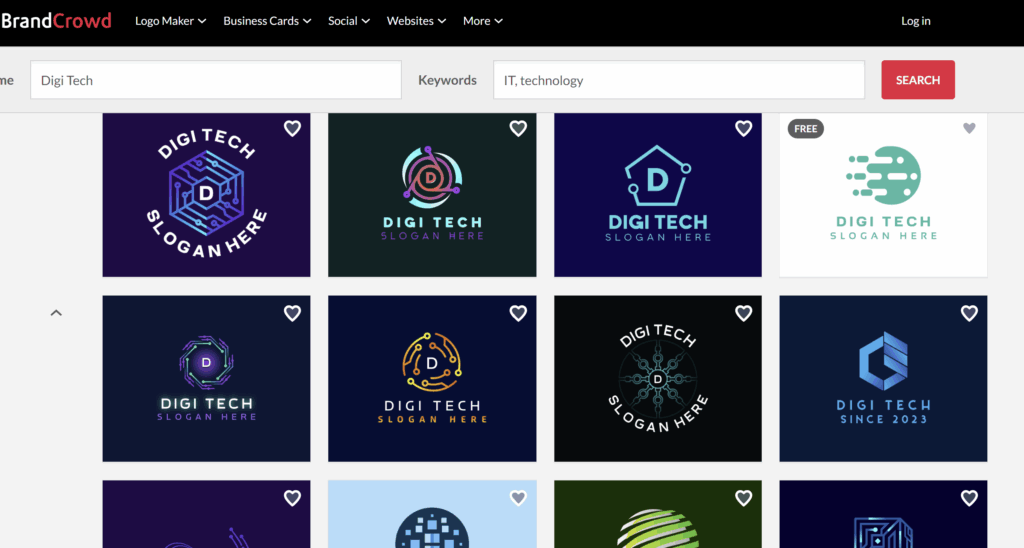This screenshot has height=548, width=1024.
Task: Click heart icon on green striped sphere logo
Action: point(743,498)
